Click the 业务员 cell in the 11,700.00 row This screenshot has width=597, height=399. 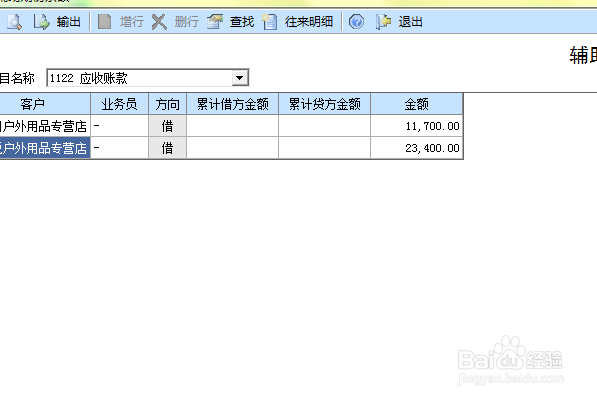[x=119, y=126]
